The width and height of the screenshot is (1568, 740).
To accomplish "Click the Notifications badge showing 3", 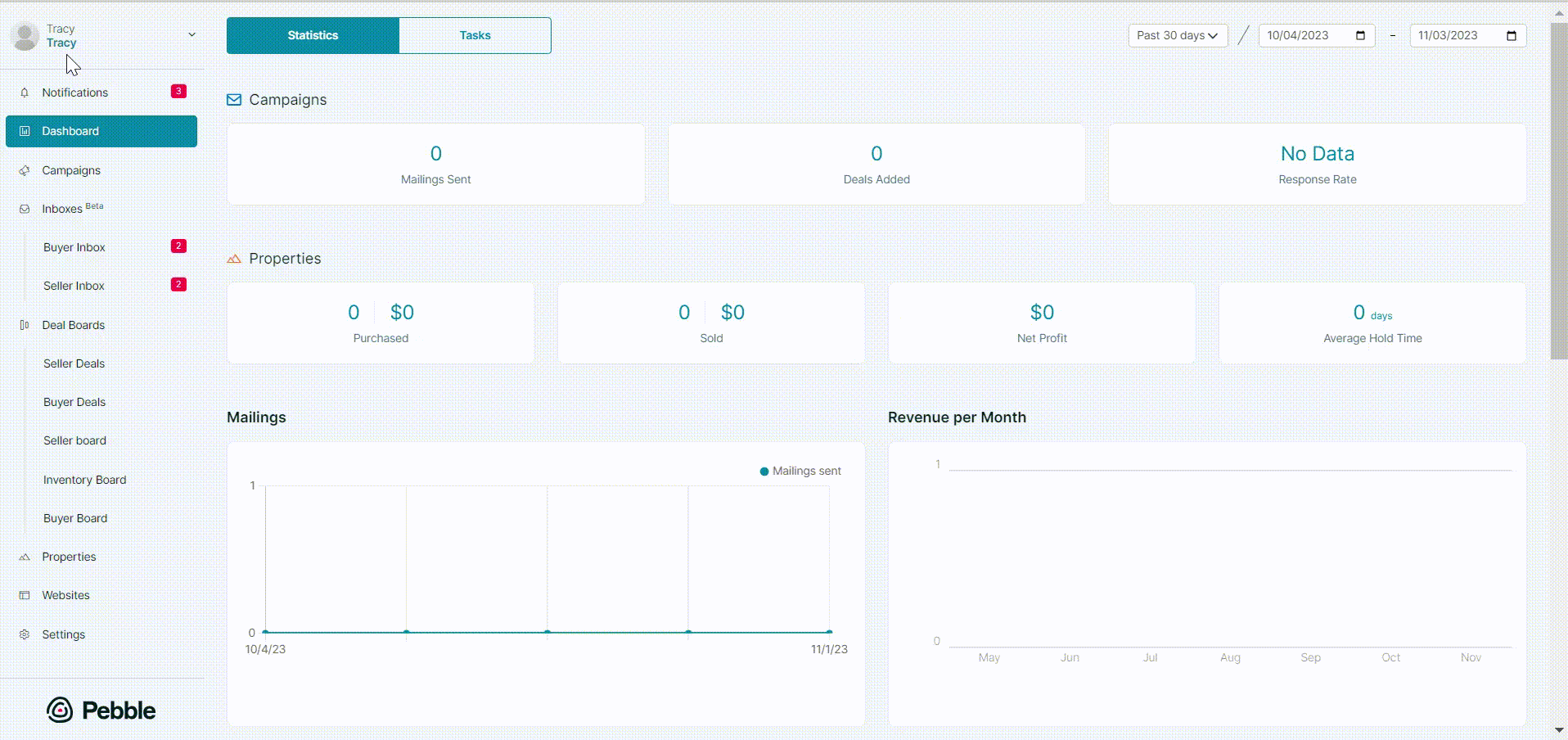I will [178, 91].
